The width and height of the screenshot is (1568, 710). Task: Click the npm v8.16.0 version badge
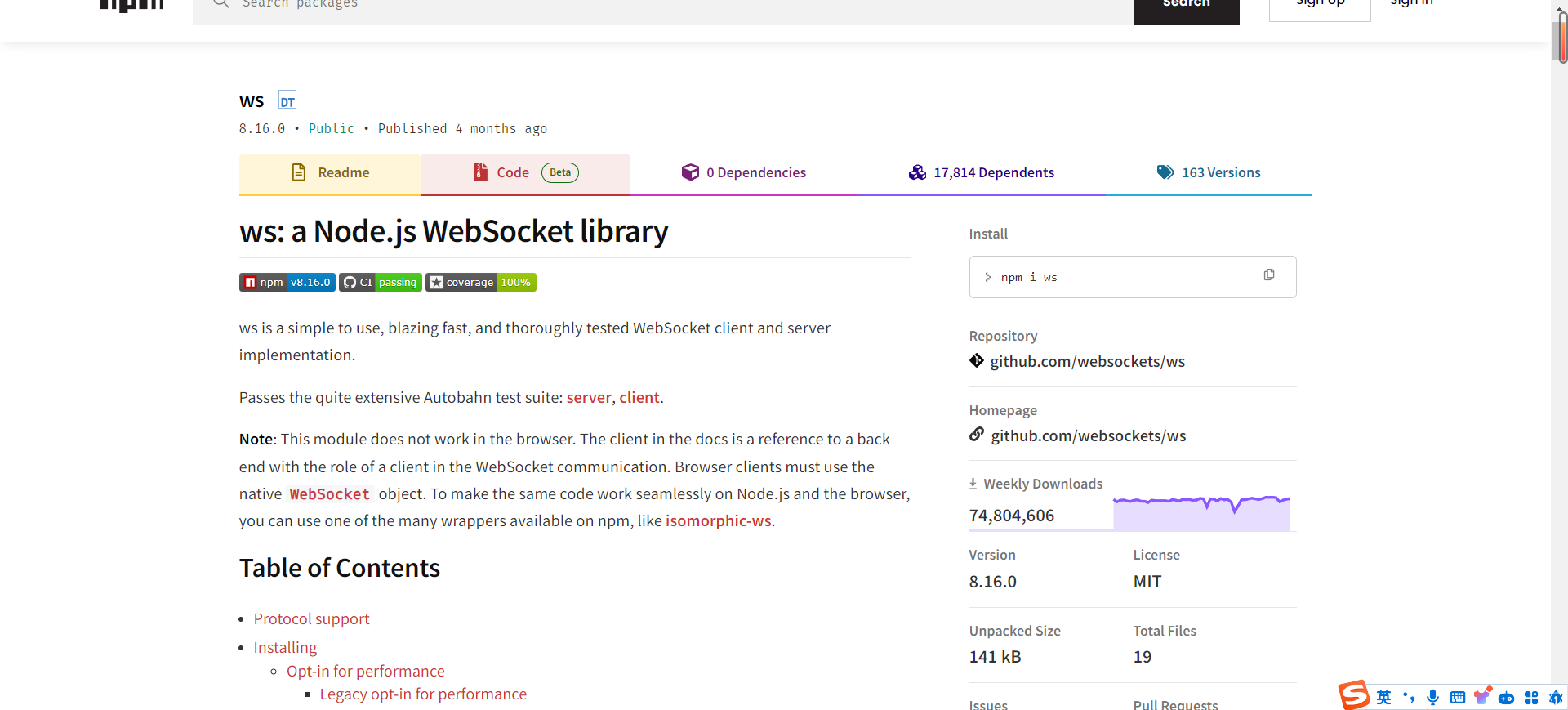(287, 283)
